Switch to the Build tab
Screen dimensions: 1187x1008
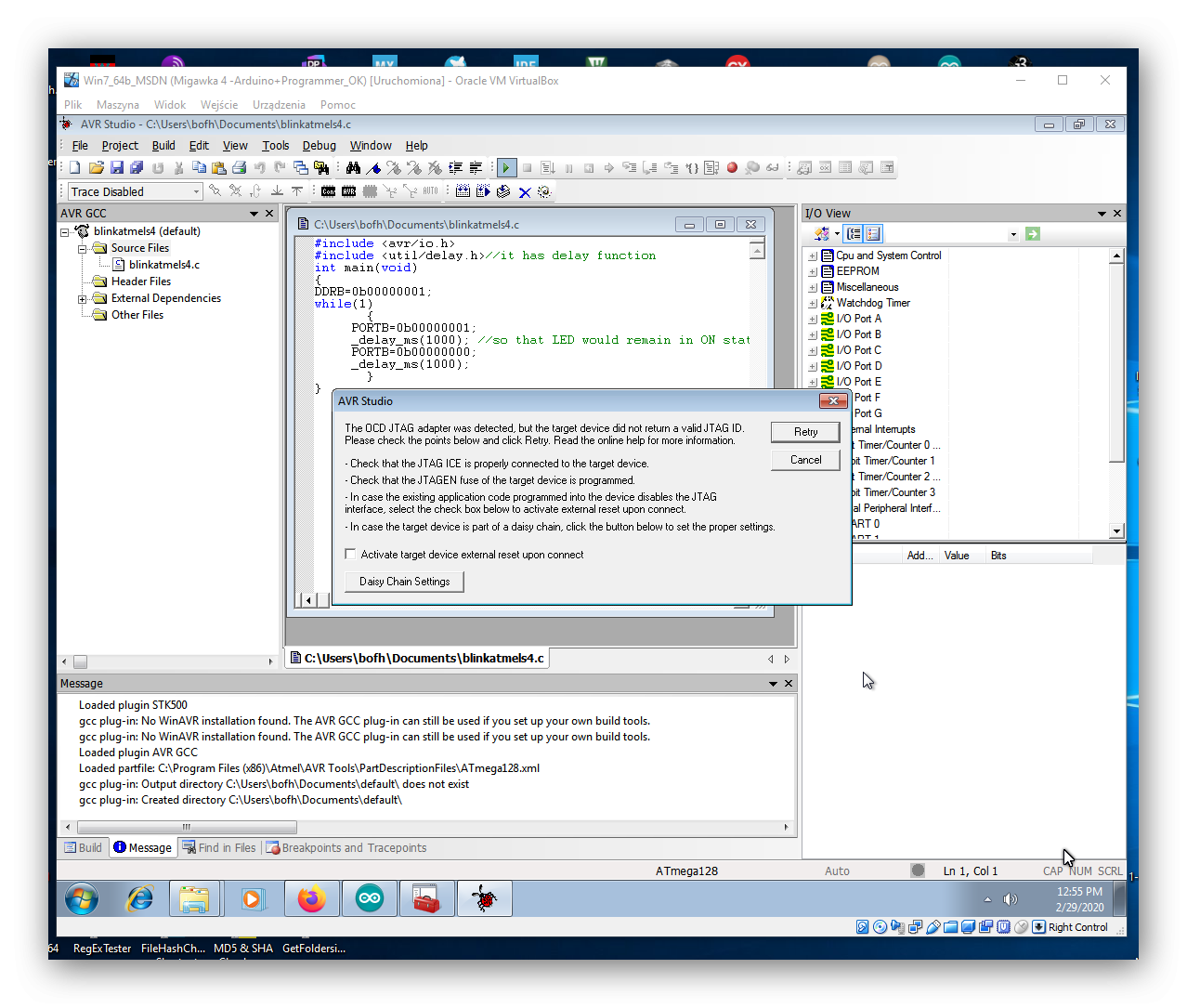coord(83,848)
